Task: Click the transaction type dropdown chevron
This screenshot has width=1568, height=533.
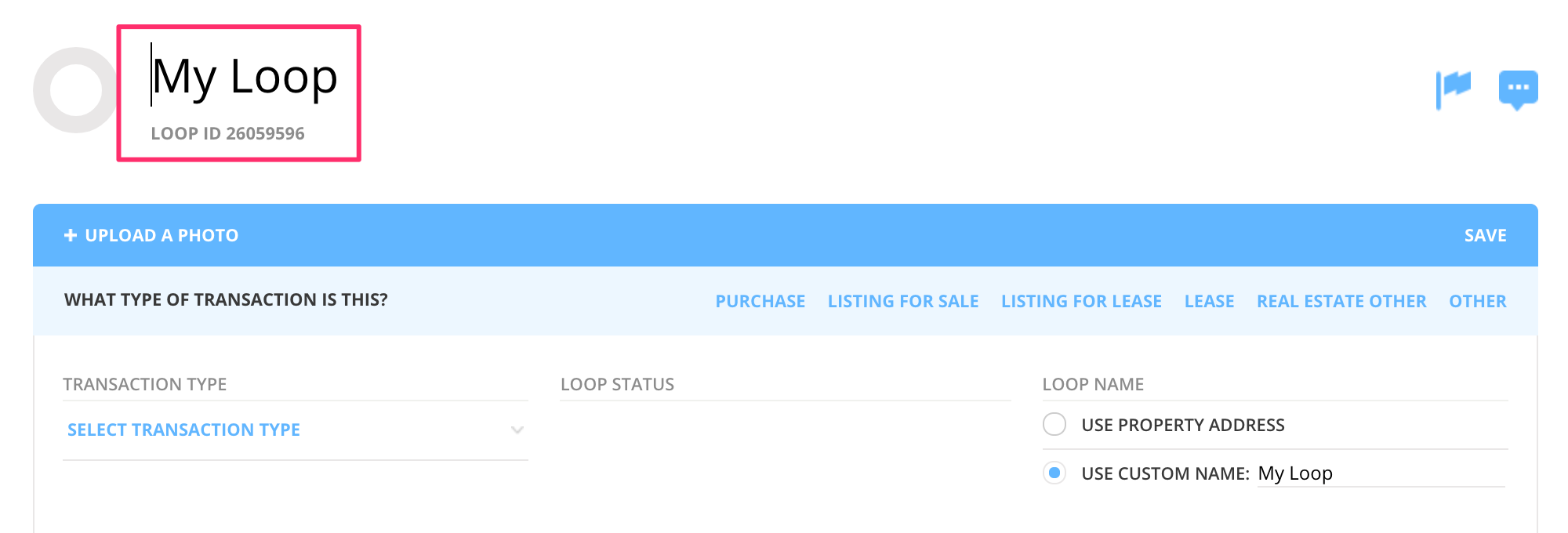Action: pyautogui.click(x=517, y=430)
